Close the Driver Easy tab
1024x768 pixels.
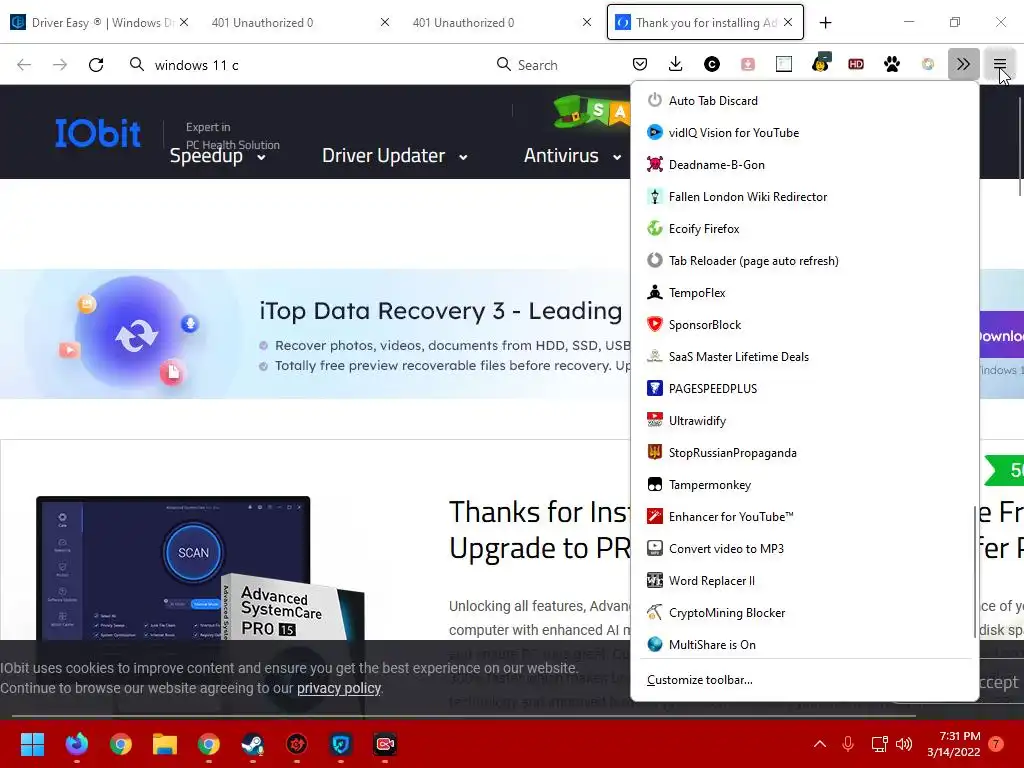184,23
